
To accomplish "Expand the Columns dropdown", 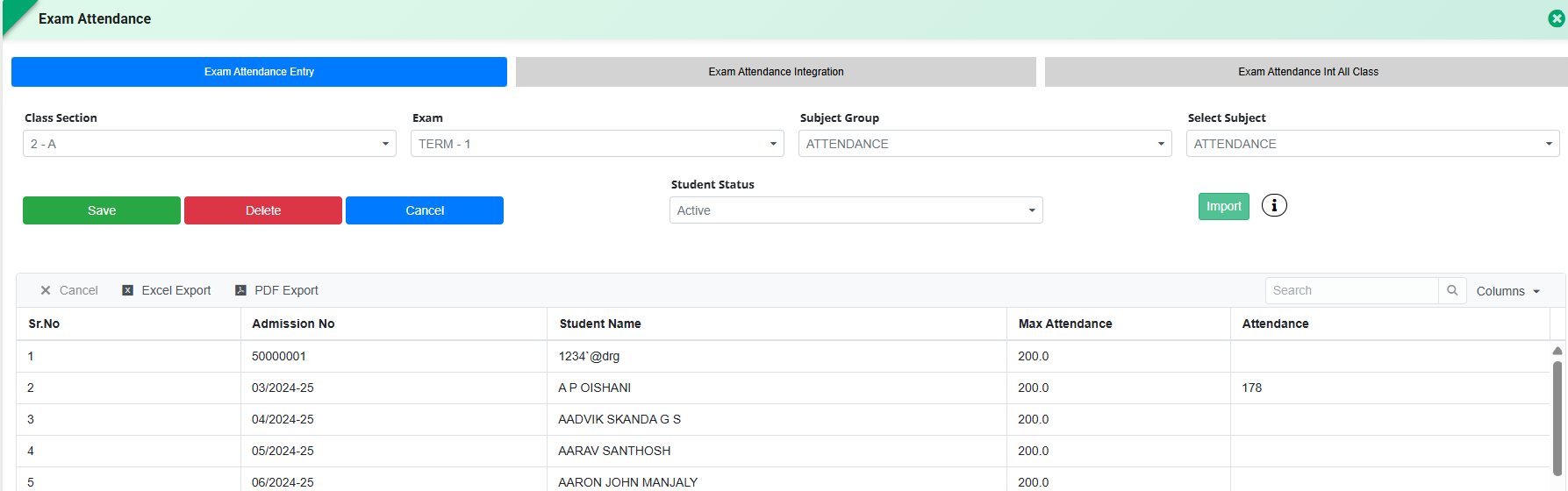I will tap(1508, 291).
